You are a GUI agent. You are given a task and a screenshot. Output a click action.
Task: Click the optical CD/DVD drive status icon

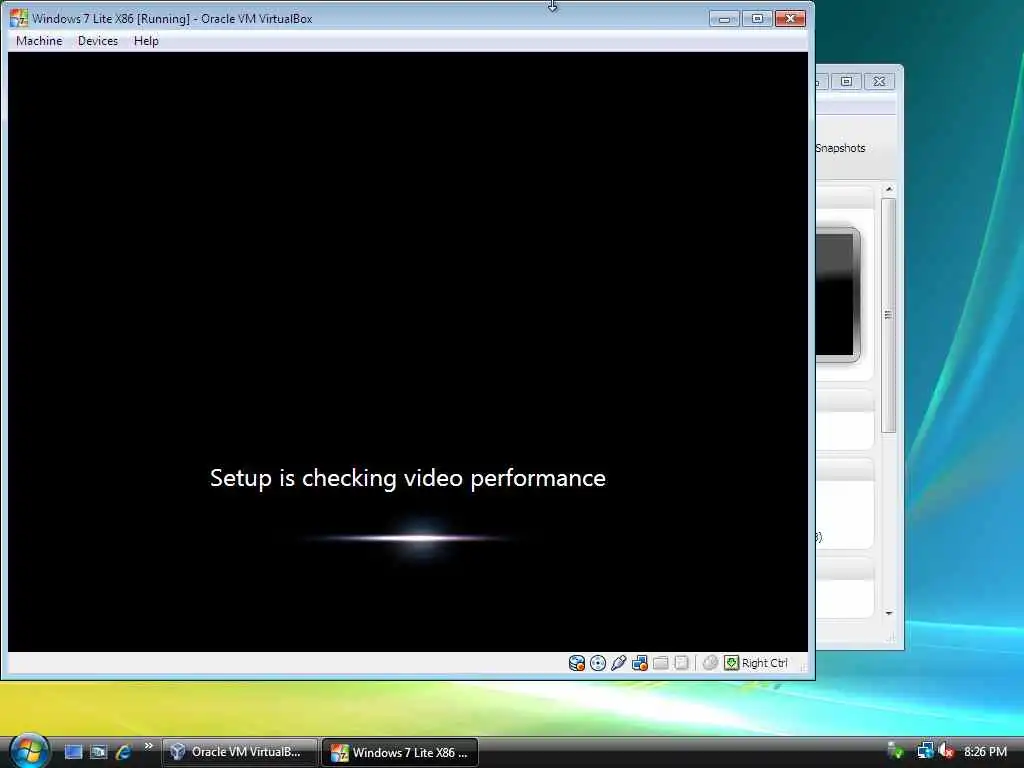(598, 663)
